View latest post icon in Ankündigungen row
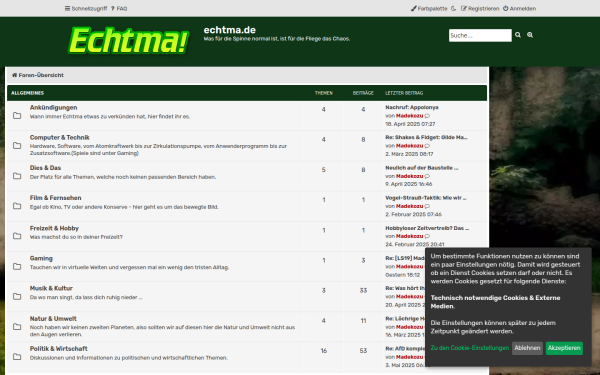The width and height of the screenshot is (600, 375). [x=427, y=116]
